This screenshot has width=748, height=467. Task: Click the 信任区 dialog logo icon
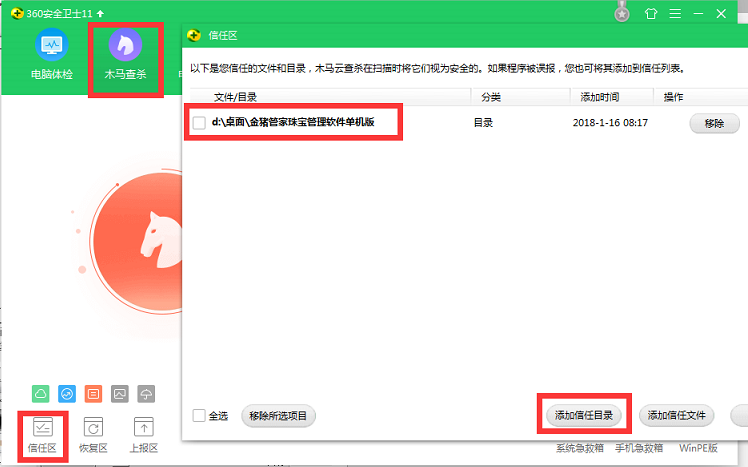click(x=194, y=35)
